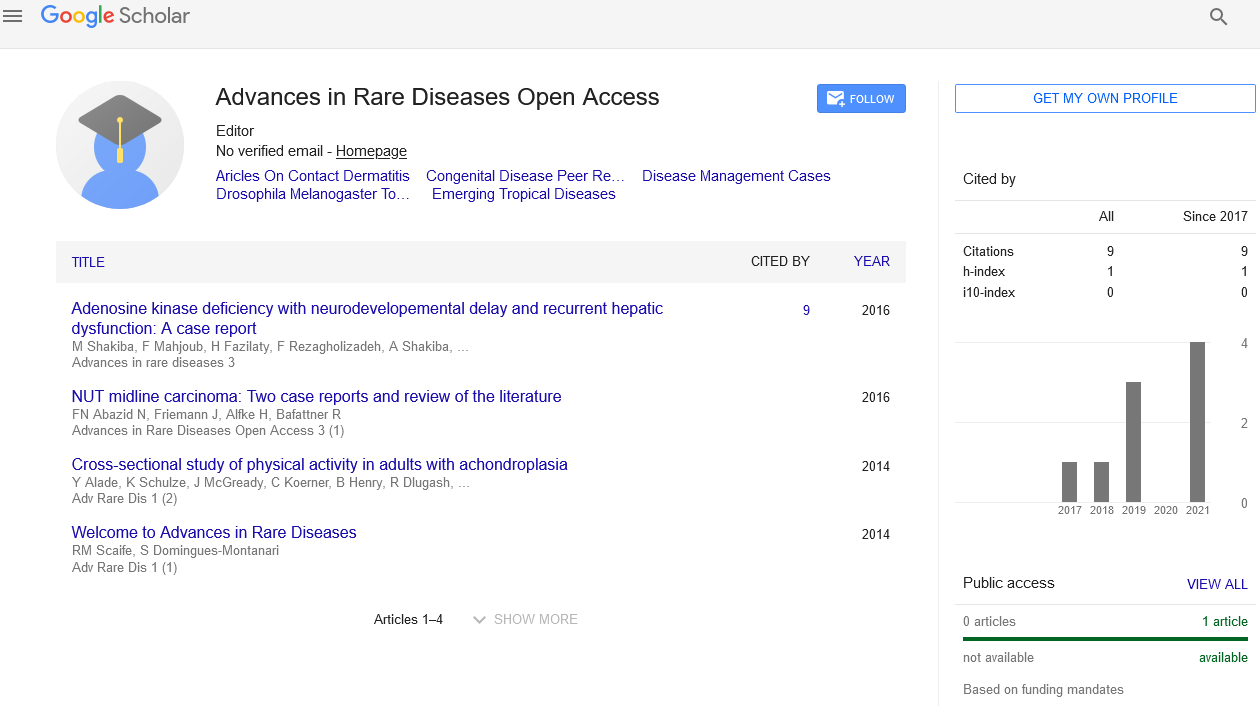Open the hamburger menu icon
This screenshot has width=1260, height=710.
click(13, 16)
